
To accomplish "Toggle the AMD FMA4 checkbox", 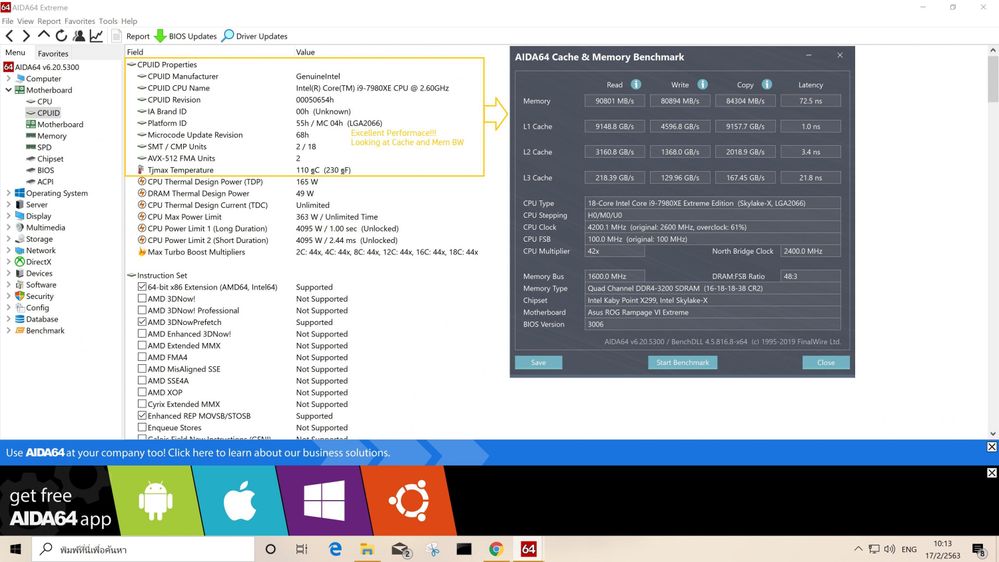I will 142,357.
